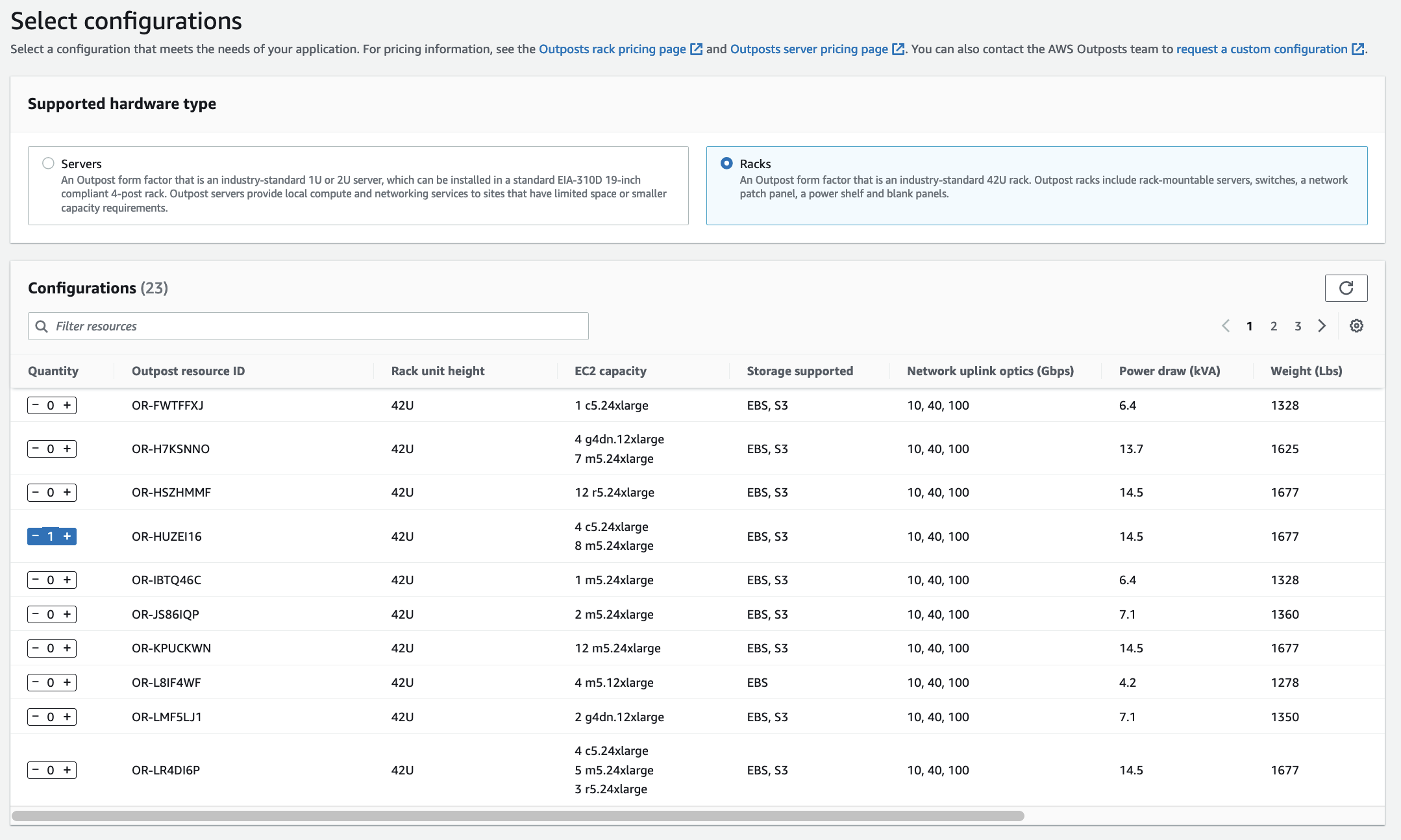
Task: Open table preferences gear icon
Action: pos(1356,326)
